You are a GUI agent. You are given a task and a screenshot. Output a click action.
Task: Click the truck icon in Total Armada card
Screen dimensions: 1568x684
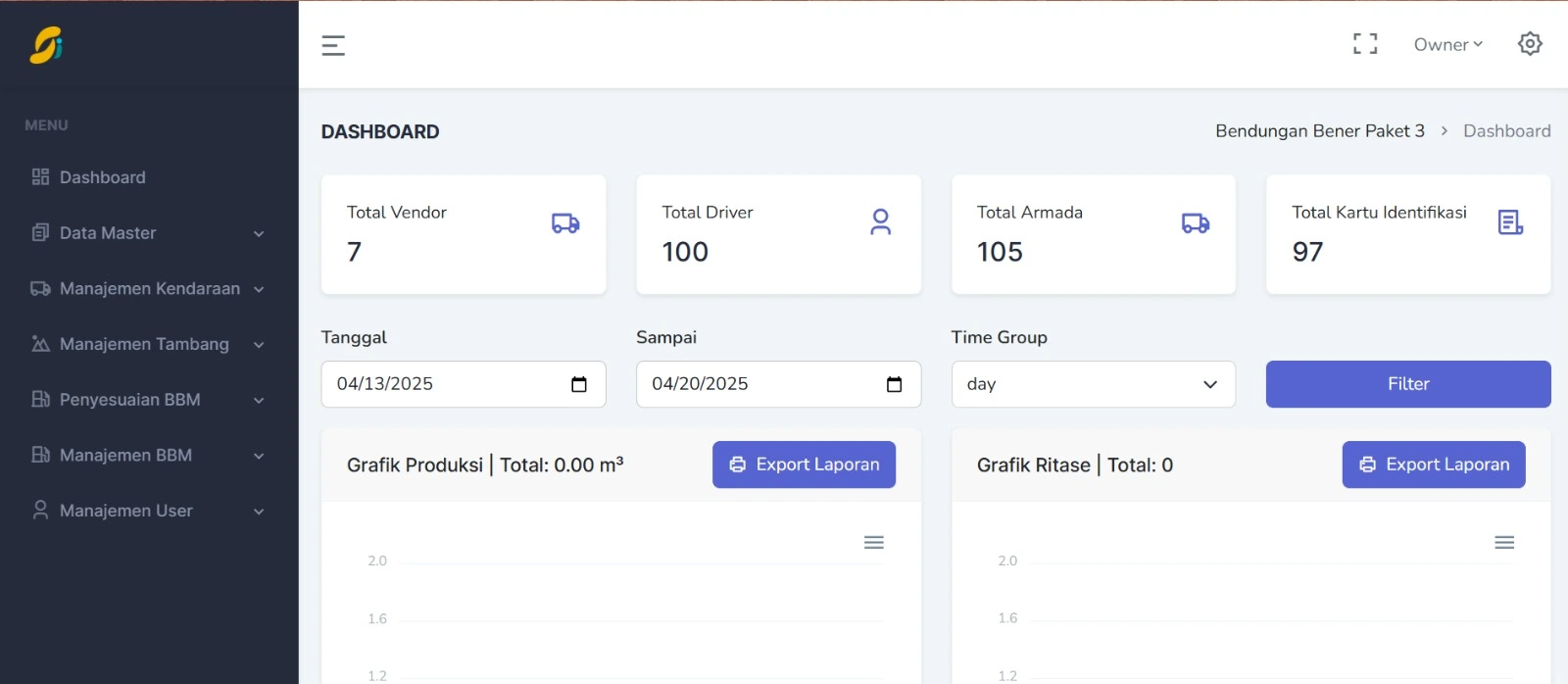click(x=1195, y=223)
